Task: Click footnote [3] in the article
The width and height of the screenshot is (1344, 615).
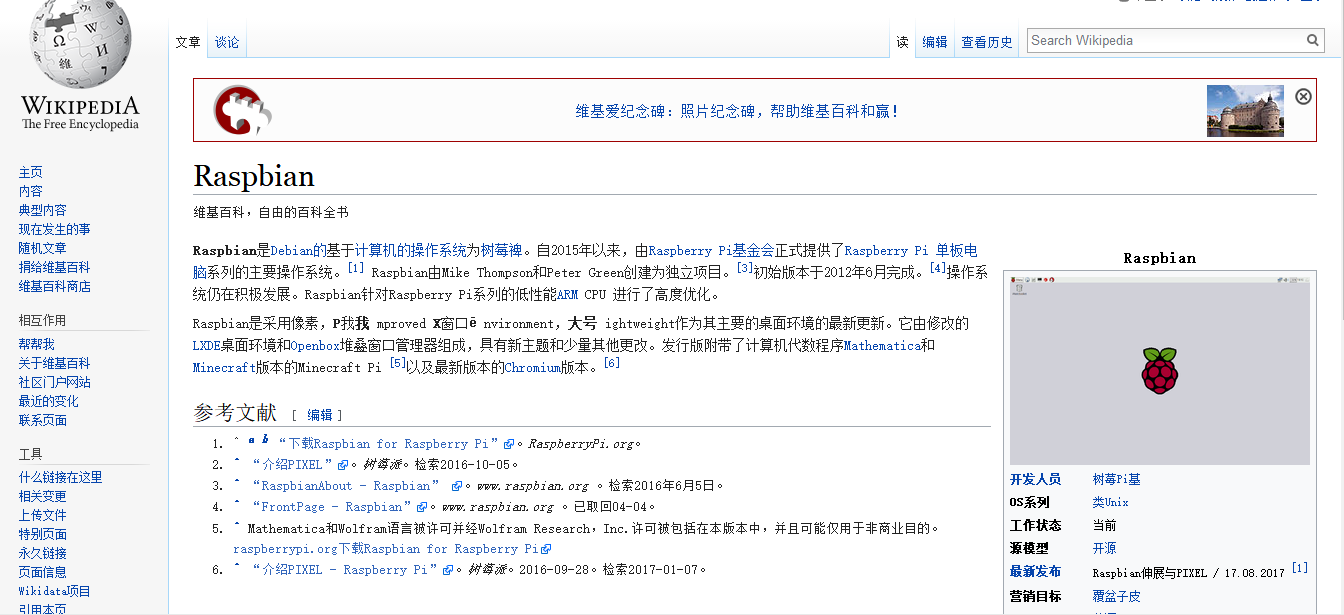Action: pyautogui.click(x=744, y=268)
